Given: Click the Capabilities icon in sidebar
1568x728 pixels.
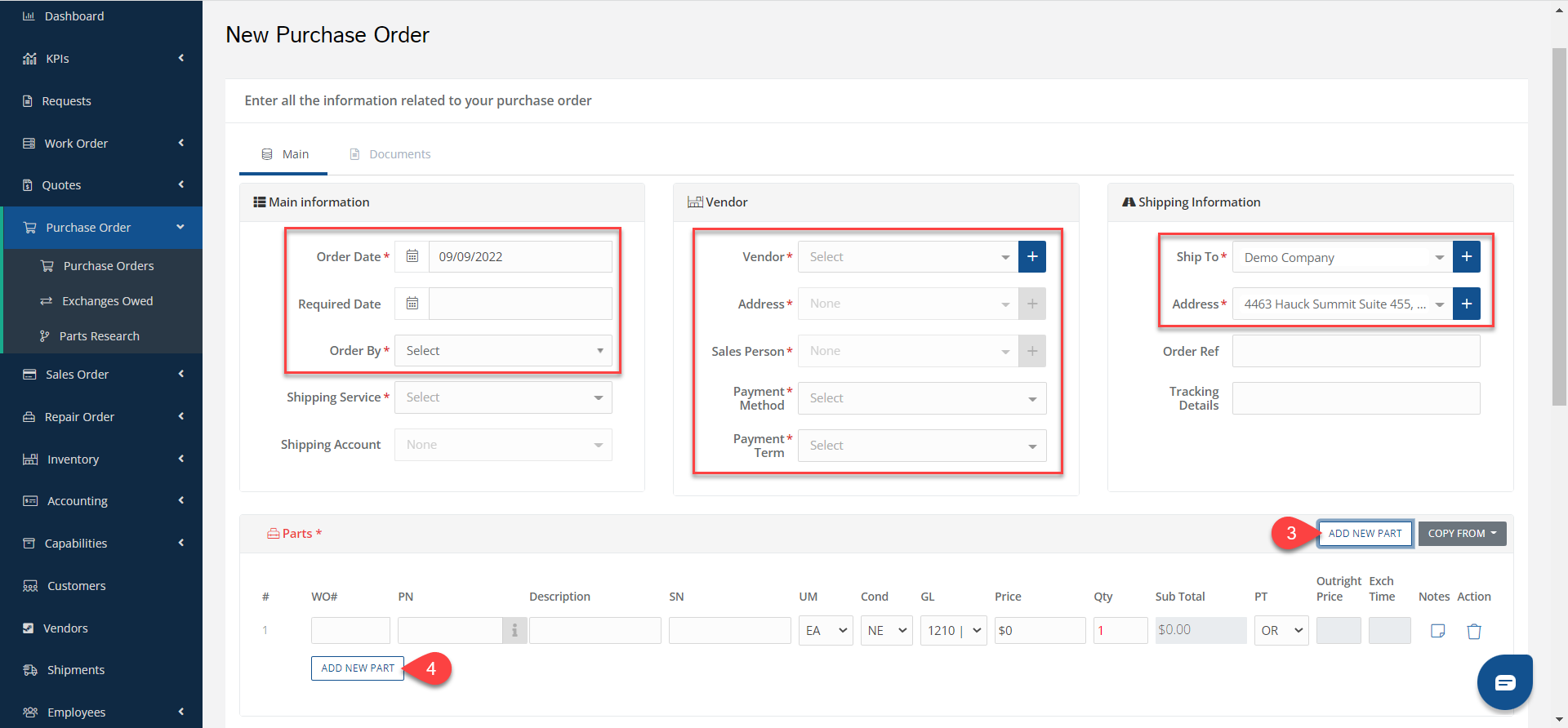Looking at the screenshot, I should pos(29,544).
